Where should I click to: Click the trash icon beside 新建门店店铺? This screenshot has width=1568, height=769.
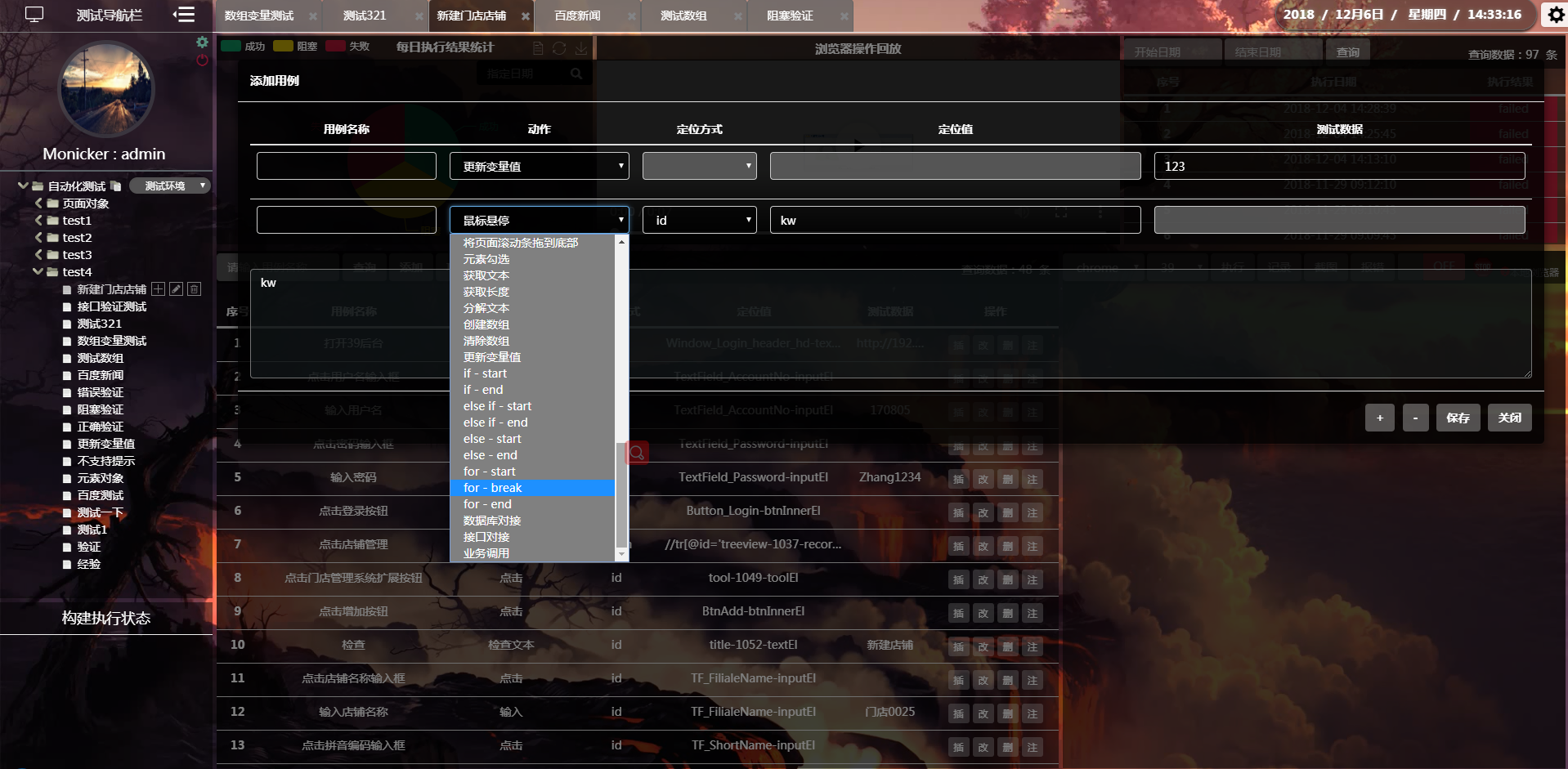click(194, 289)
